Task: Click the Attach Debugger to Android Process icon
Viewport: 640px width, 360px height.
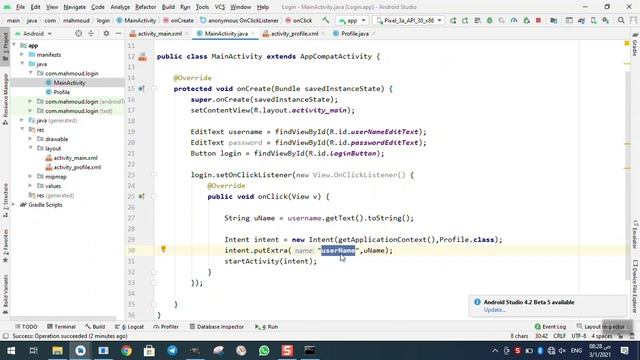Action: point(527,20)
